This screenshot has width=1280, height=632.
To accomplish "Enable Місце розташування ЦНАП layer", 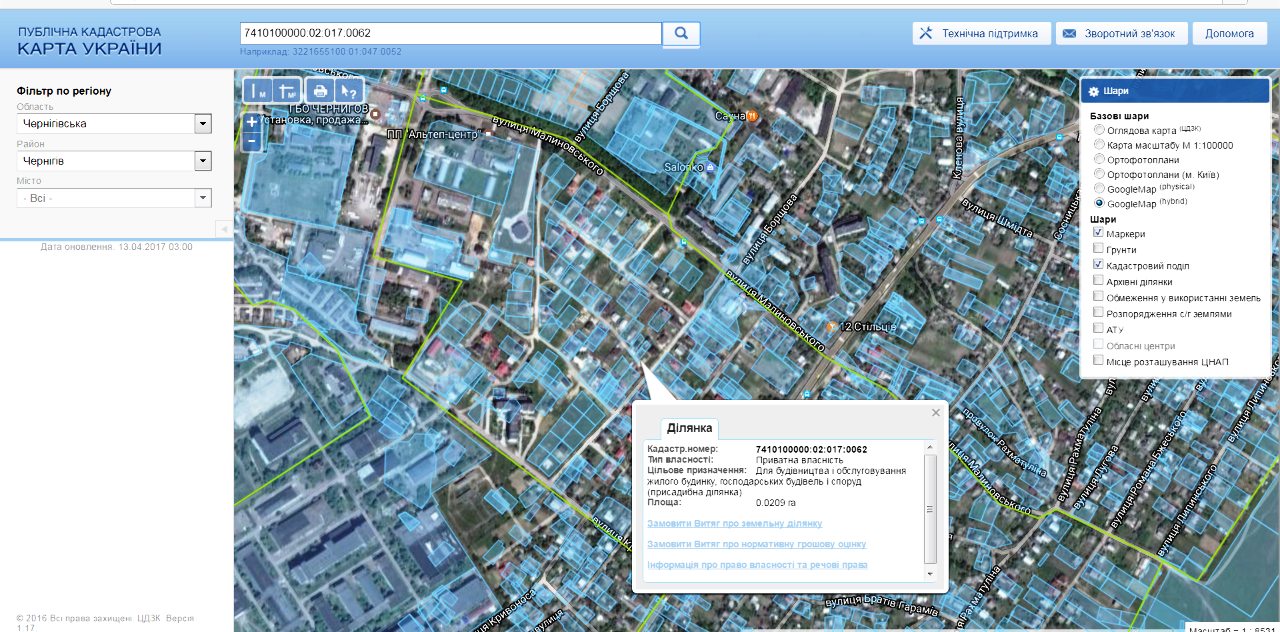I will pyautogui.click(x=1099, y=360).
